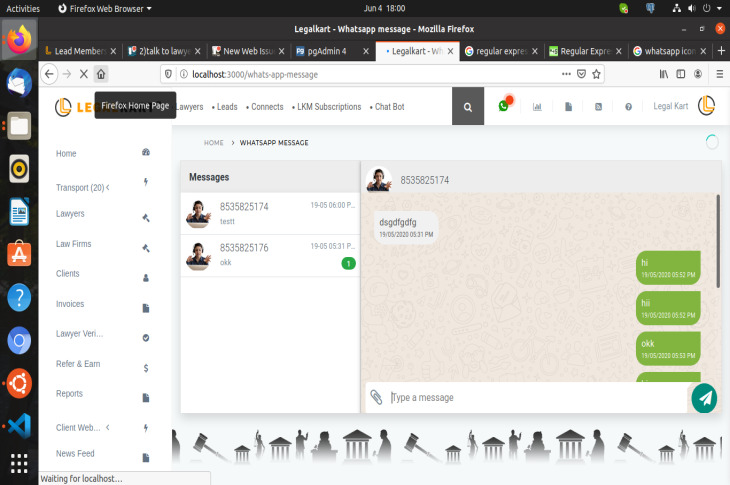Switch to the pgAdmin 4 tab
This screenshot has height=485, width=730.
[330, 51]
